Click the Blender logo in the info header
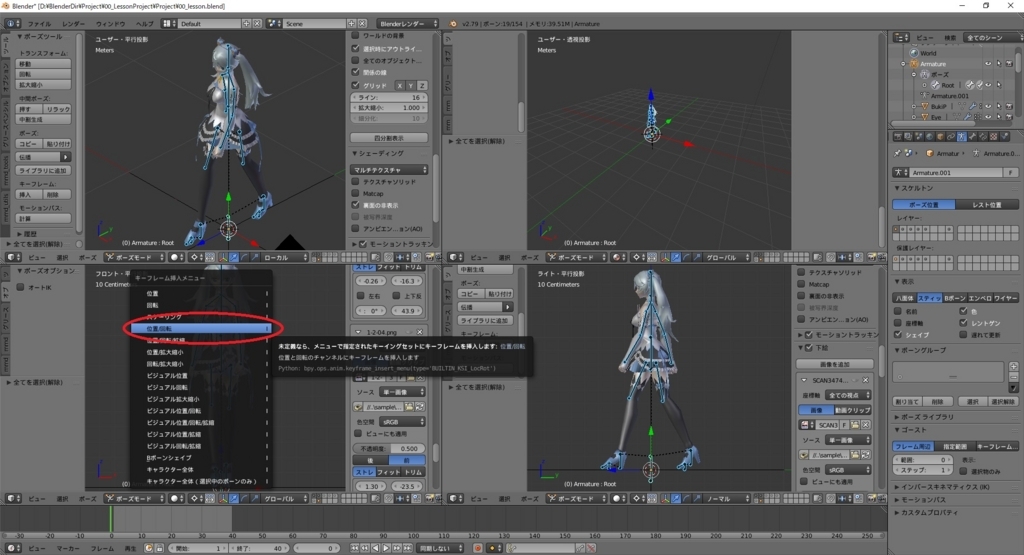Image resolution: width=1024 pixels, height=555 pixels. pos(453,24)
